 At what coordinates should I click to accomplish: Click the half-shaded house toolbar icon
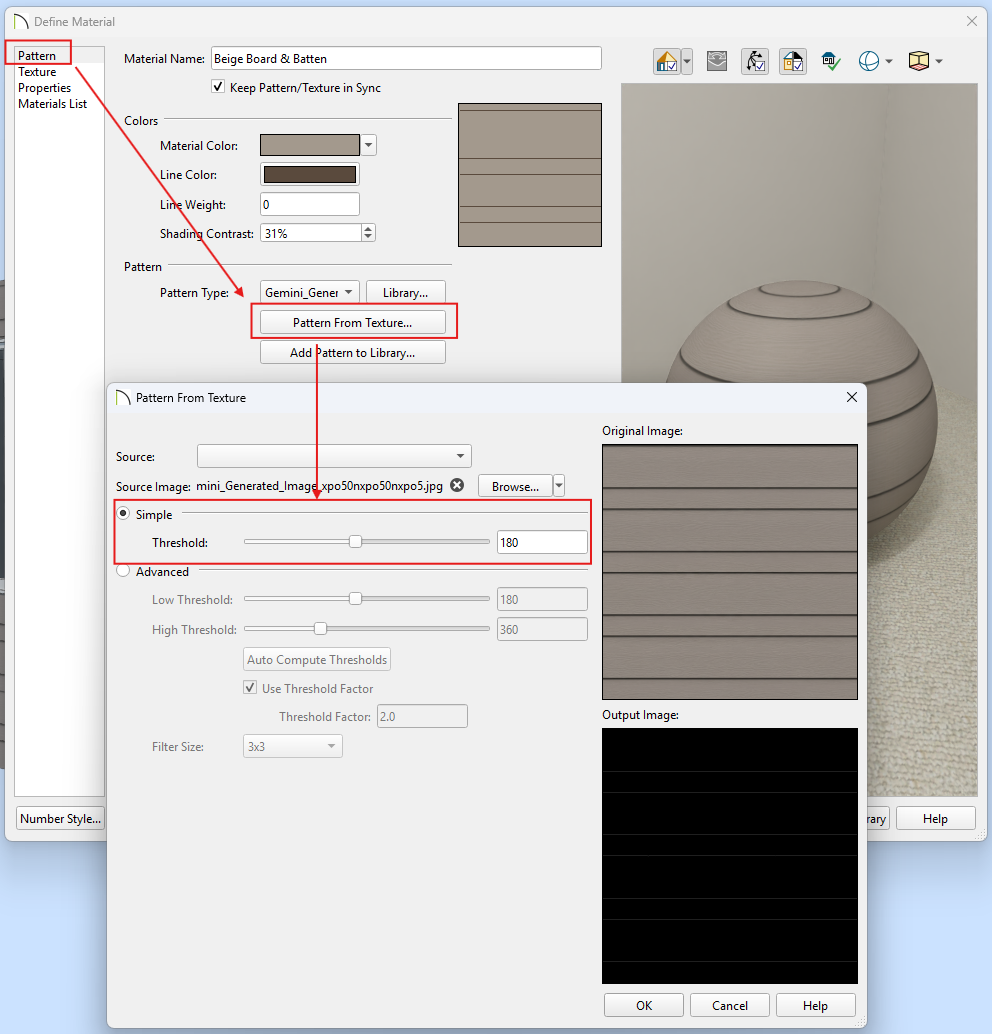point(793,61)
